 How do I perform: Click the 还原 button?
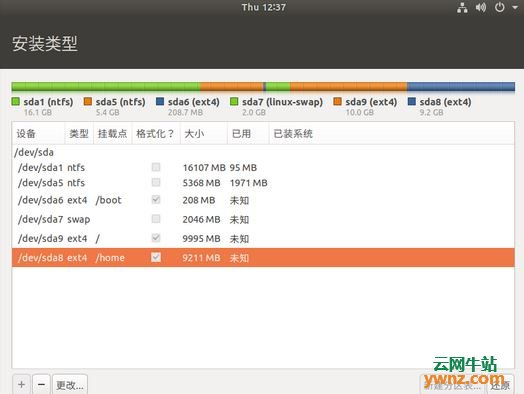(x=500, y=385)
